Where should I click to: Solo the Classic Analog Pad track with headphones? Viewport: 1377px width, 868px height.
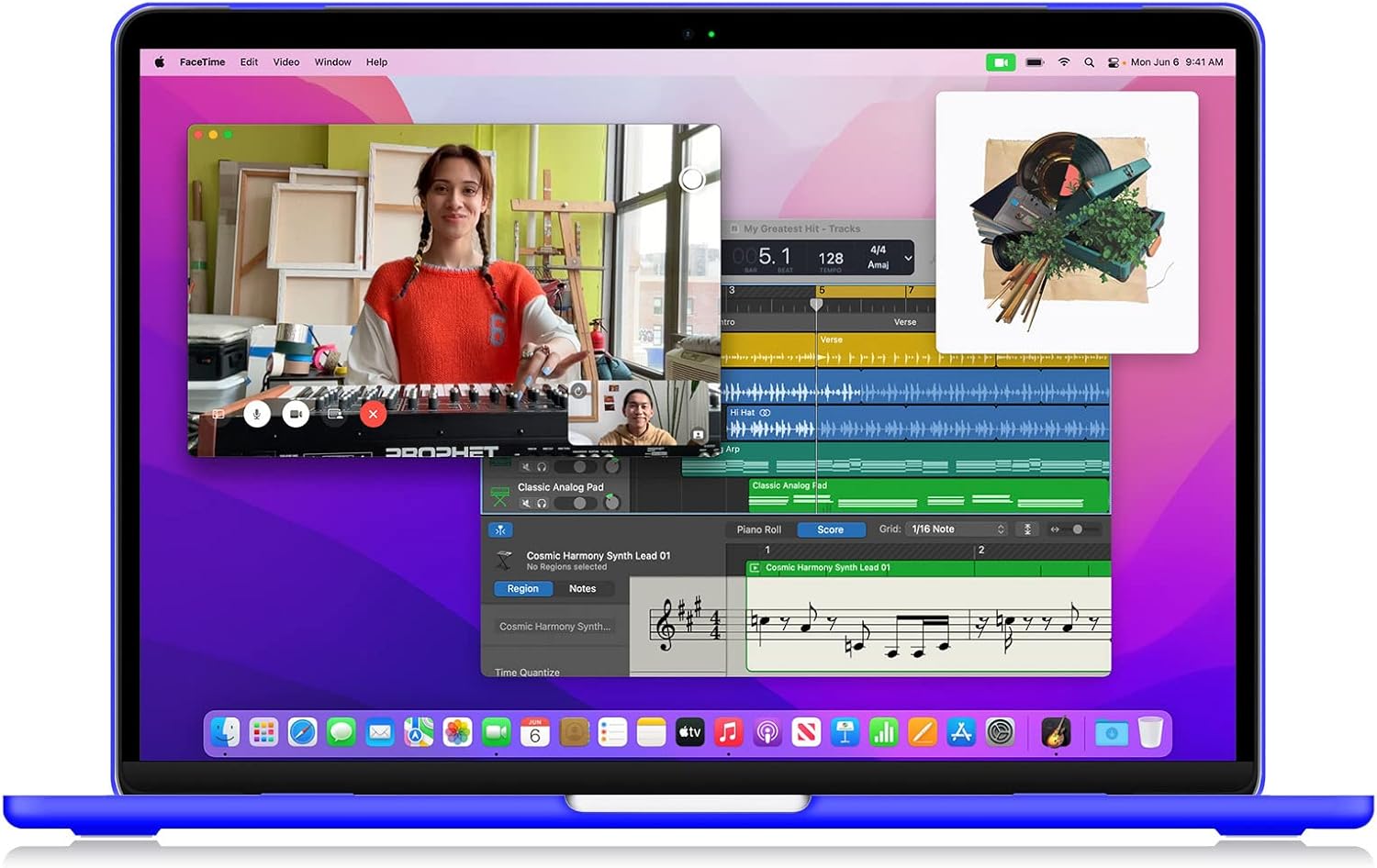point(542,503)
